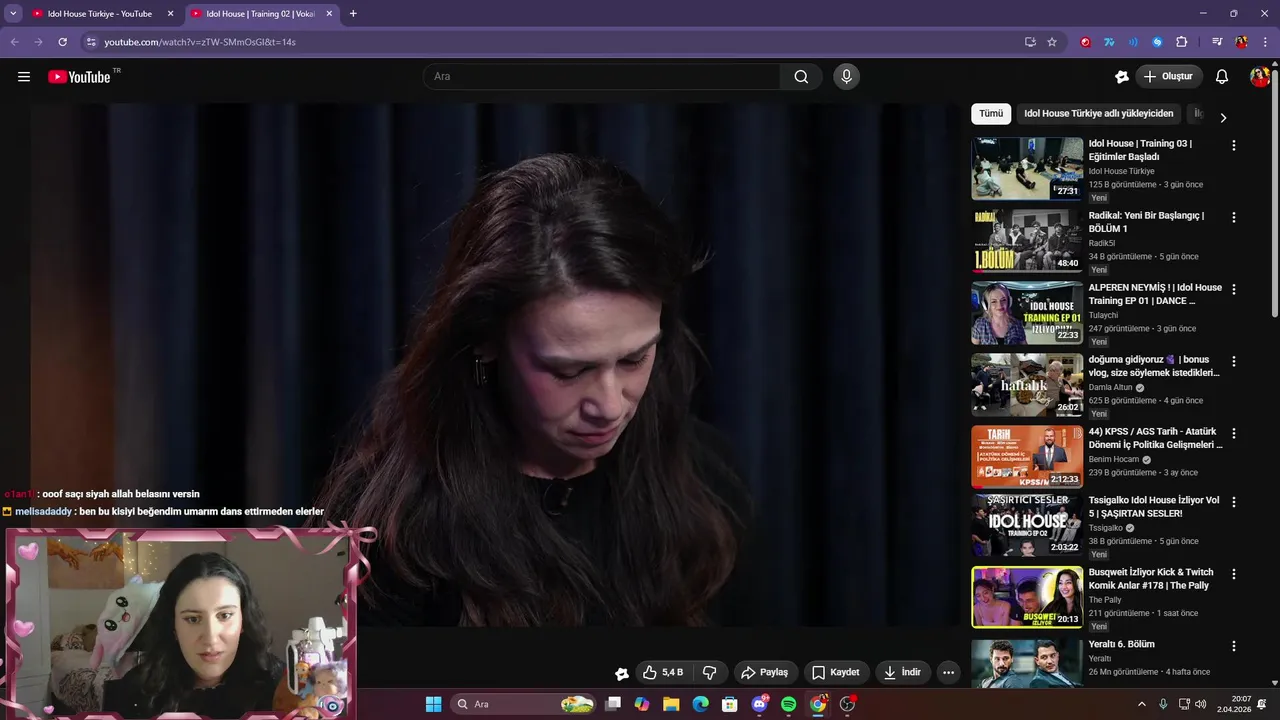
Task: Open Discord from the taskbar
Action: 759,704
